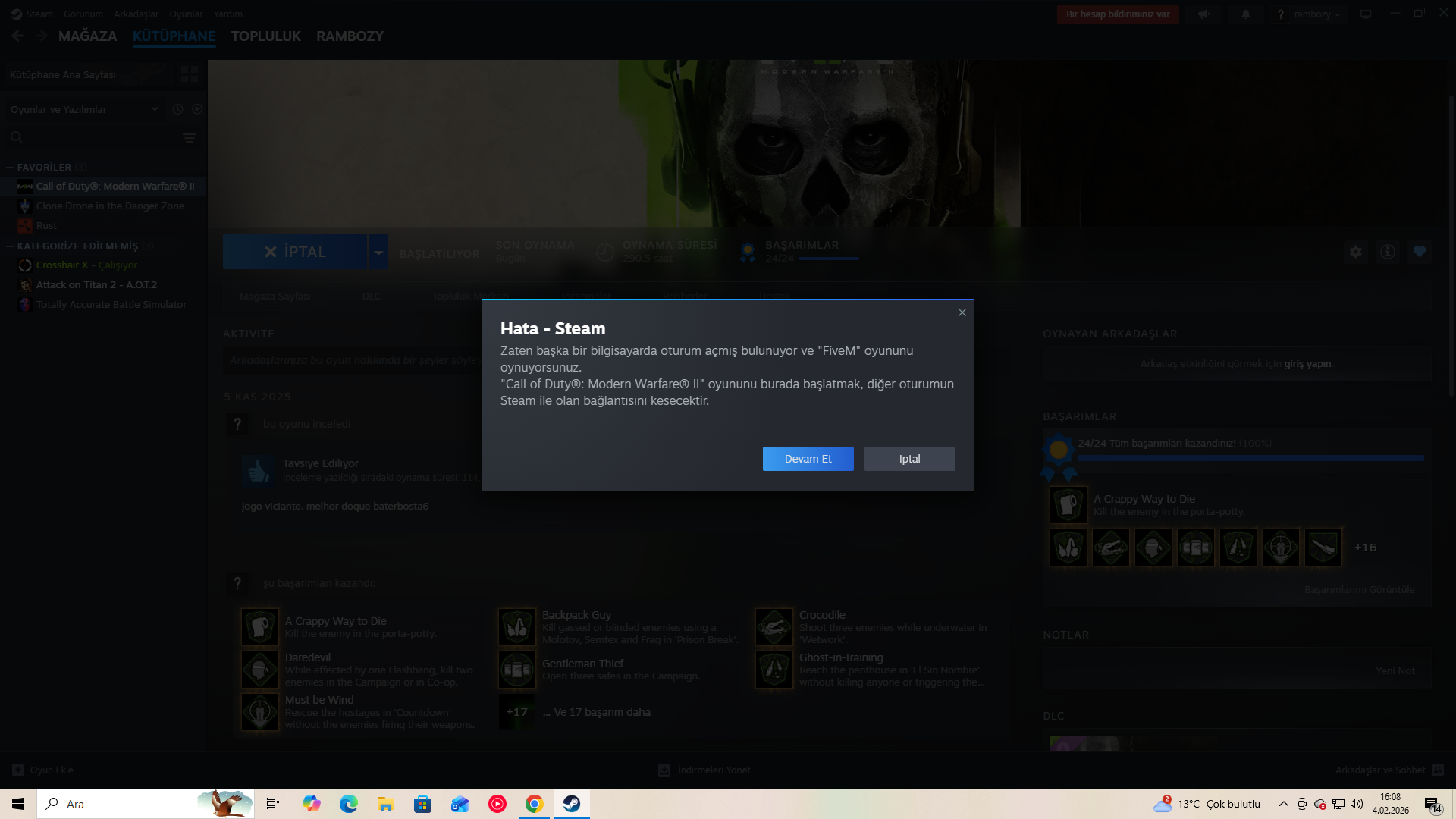Switch to the MAĞAZA tab

point(88,36)
